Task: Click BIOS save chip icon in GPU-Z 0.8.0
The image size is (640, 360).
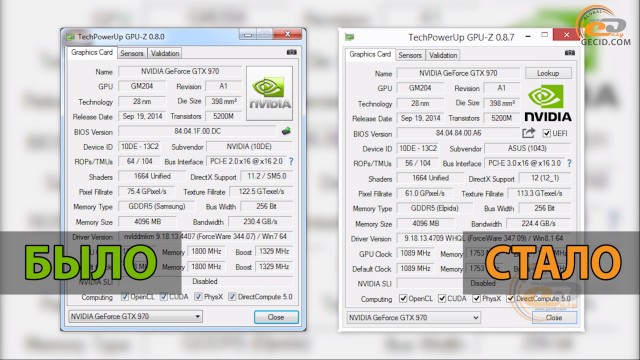Action: point(286,131)
